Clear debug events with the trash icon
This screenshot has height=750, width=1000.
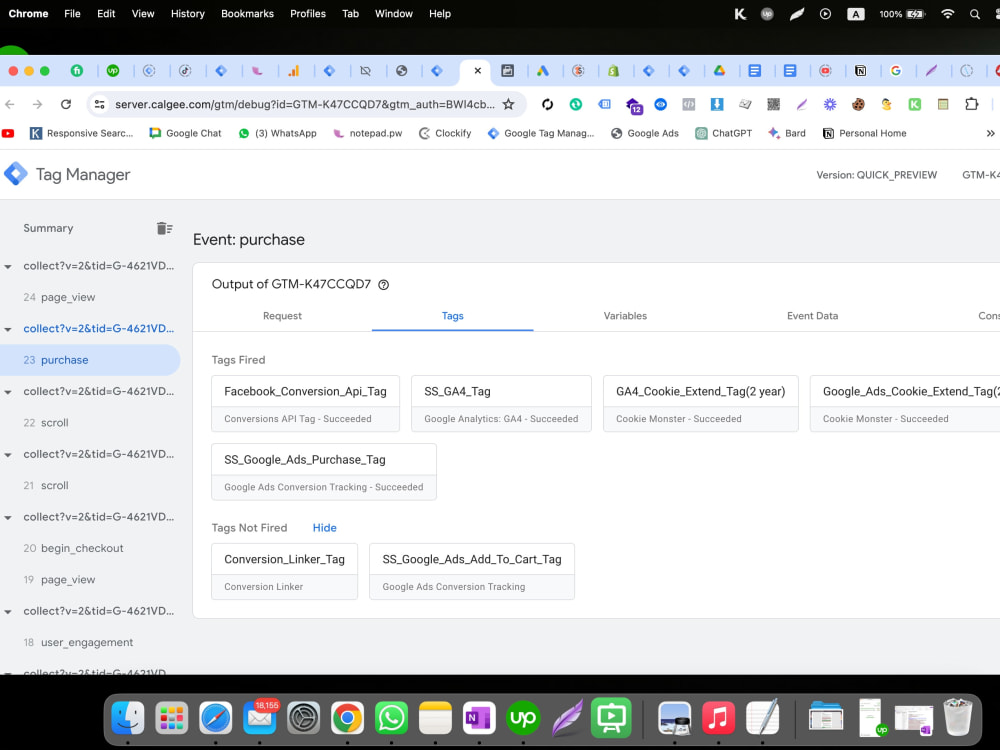point(164,228)
